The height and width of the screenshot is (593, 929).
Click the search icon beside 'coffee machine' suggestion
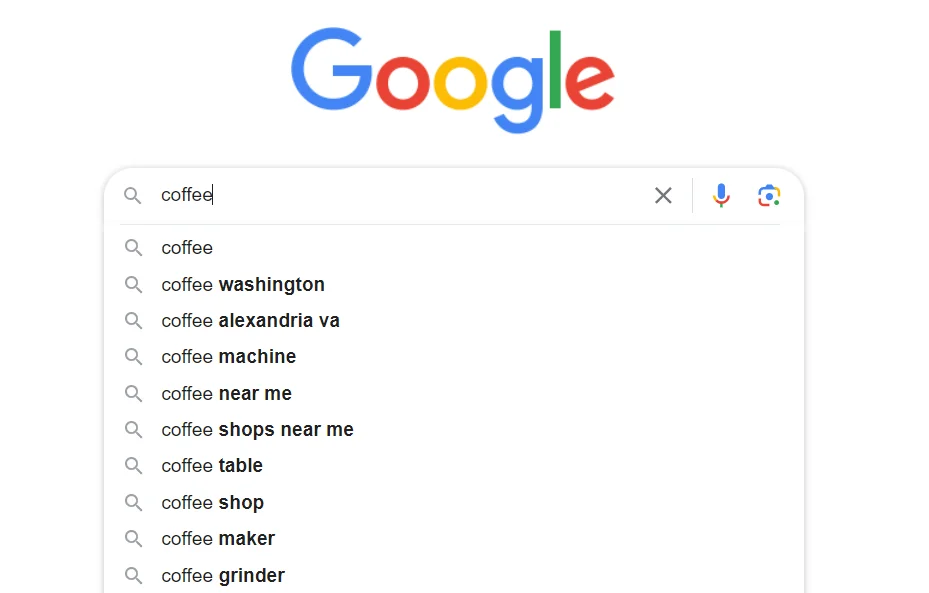tap(133, 356)
